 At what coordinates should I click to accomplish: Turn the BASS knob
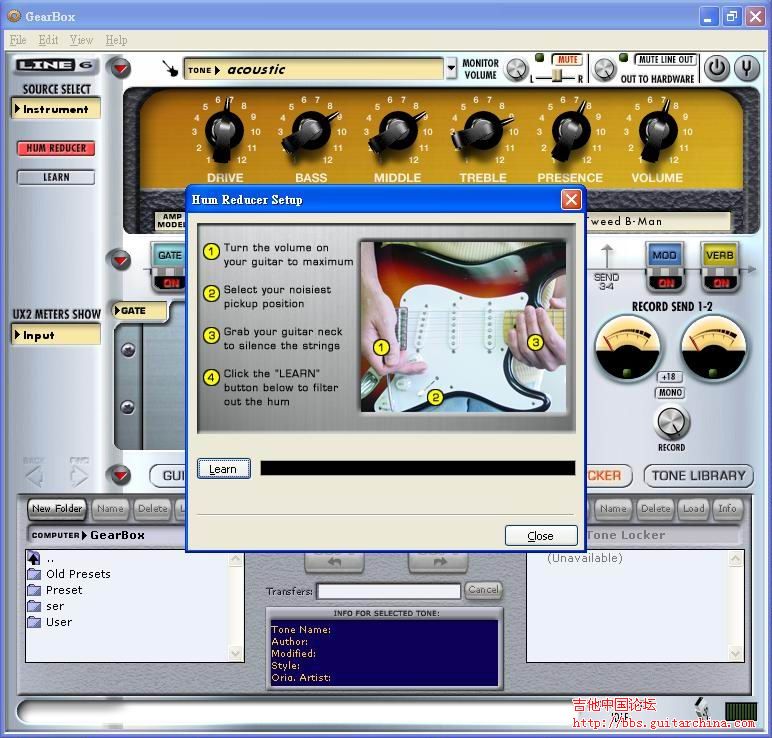point(310,131)
